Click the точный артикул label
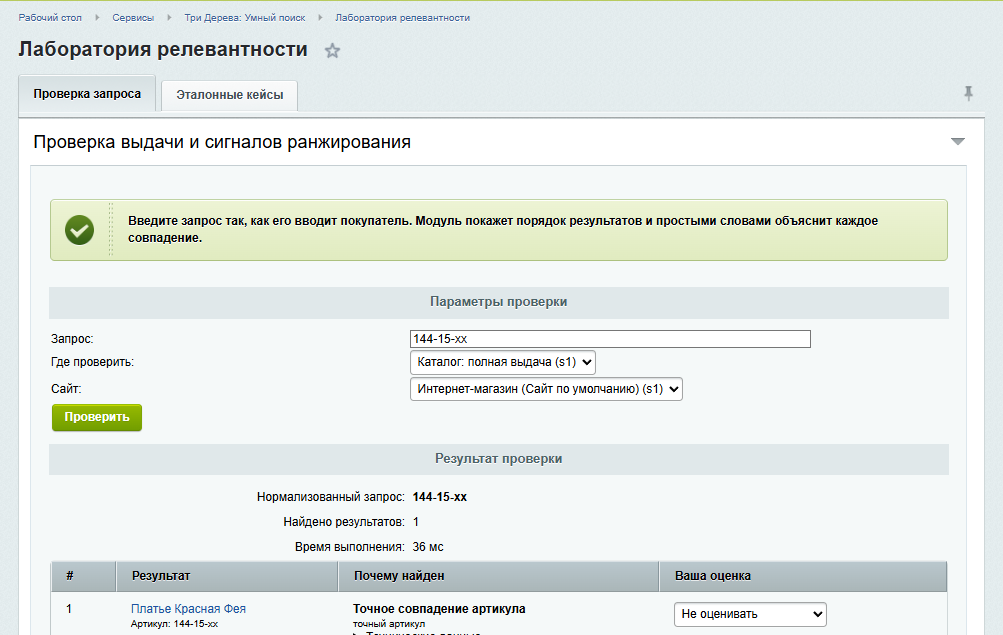Screen dimensions: 1003x635 389,623
